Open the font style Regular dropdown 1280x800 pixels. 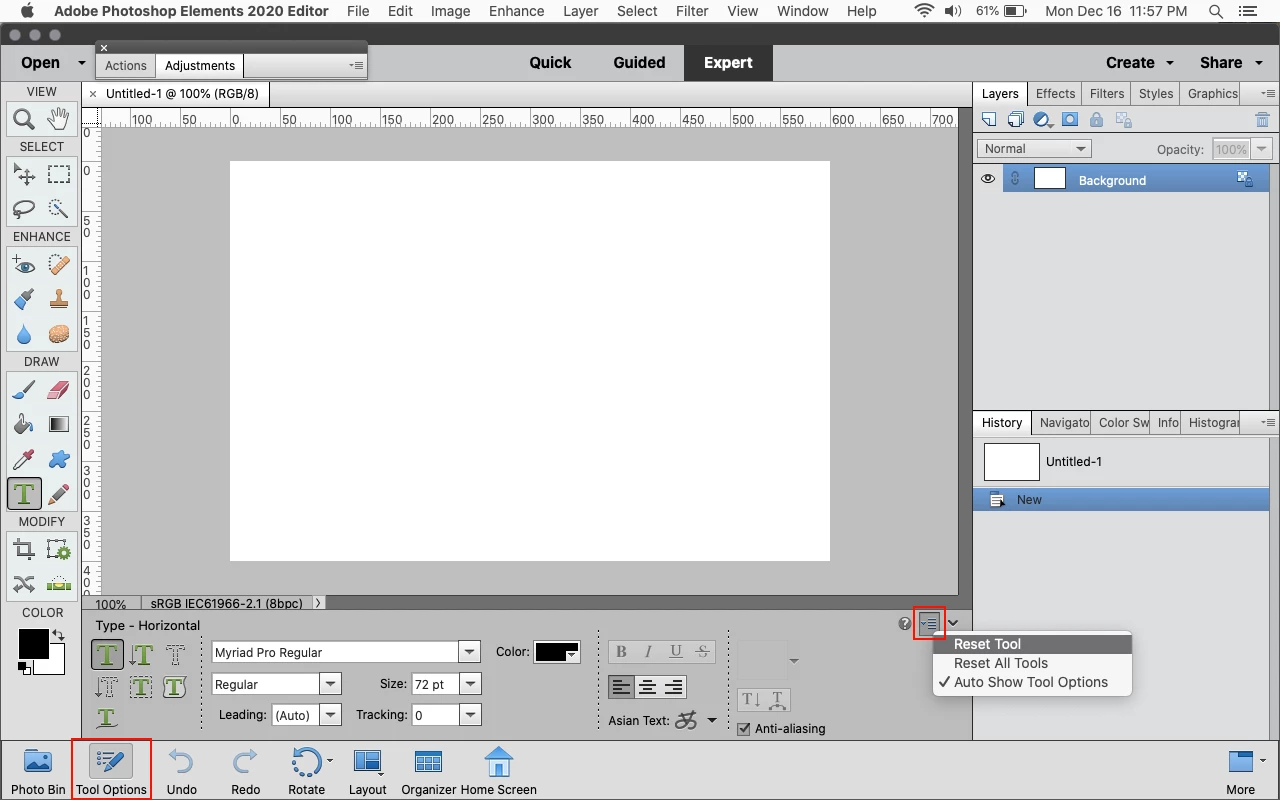(330, 684)
